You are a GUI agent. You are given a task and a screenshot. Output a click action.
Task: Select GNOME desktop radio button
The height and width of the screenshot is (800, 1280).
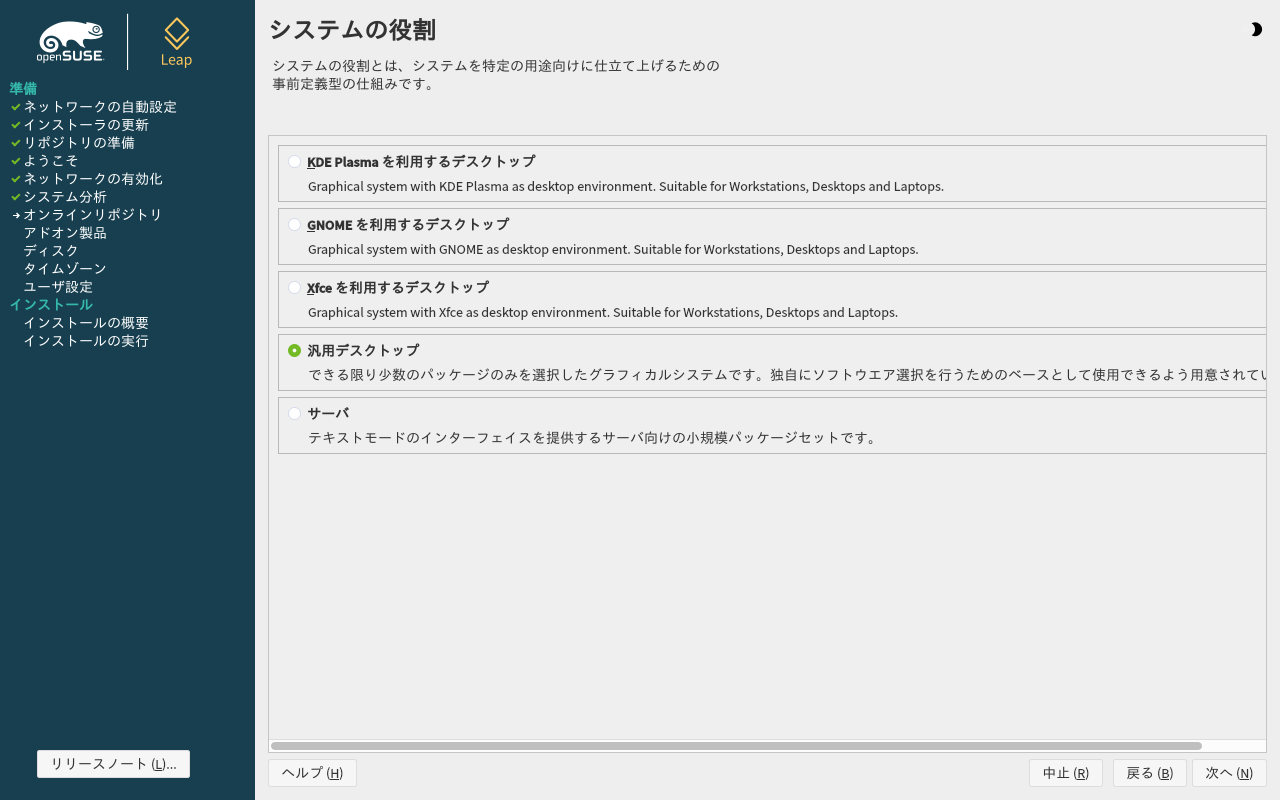[294, 224]
